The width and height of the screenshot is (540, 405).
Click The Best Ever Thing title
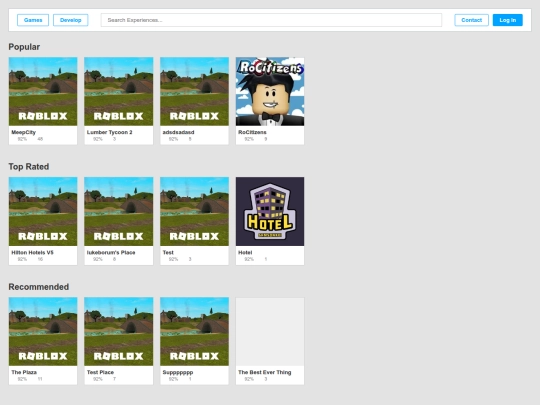264,372
